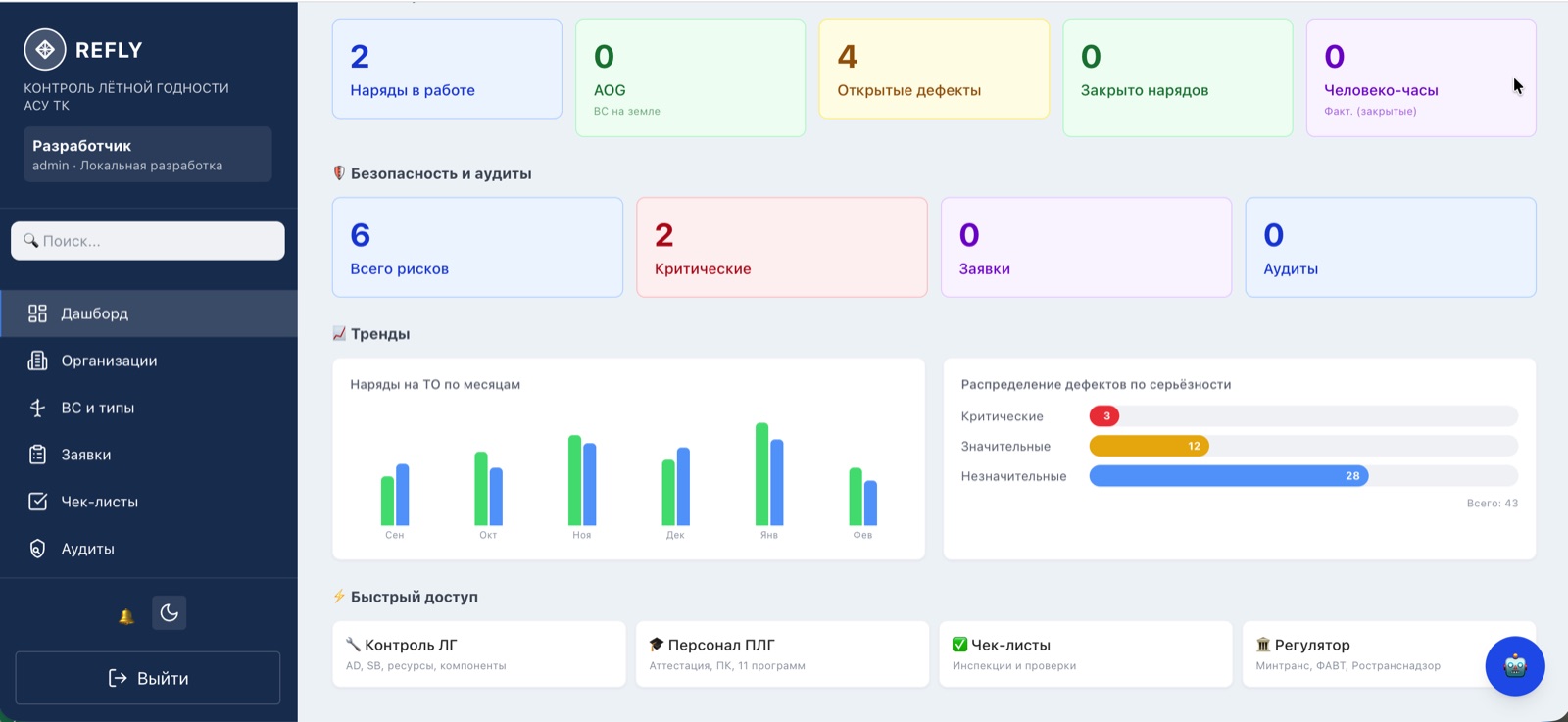Click the magnifier icon in search field
The width and height of the screenshot is (1568, 722).
[x=31, y=240]
